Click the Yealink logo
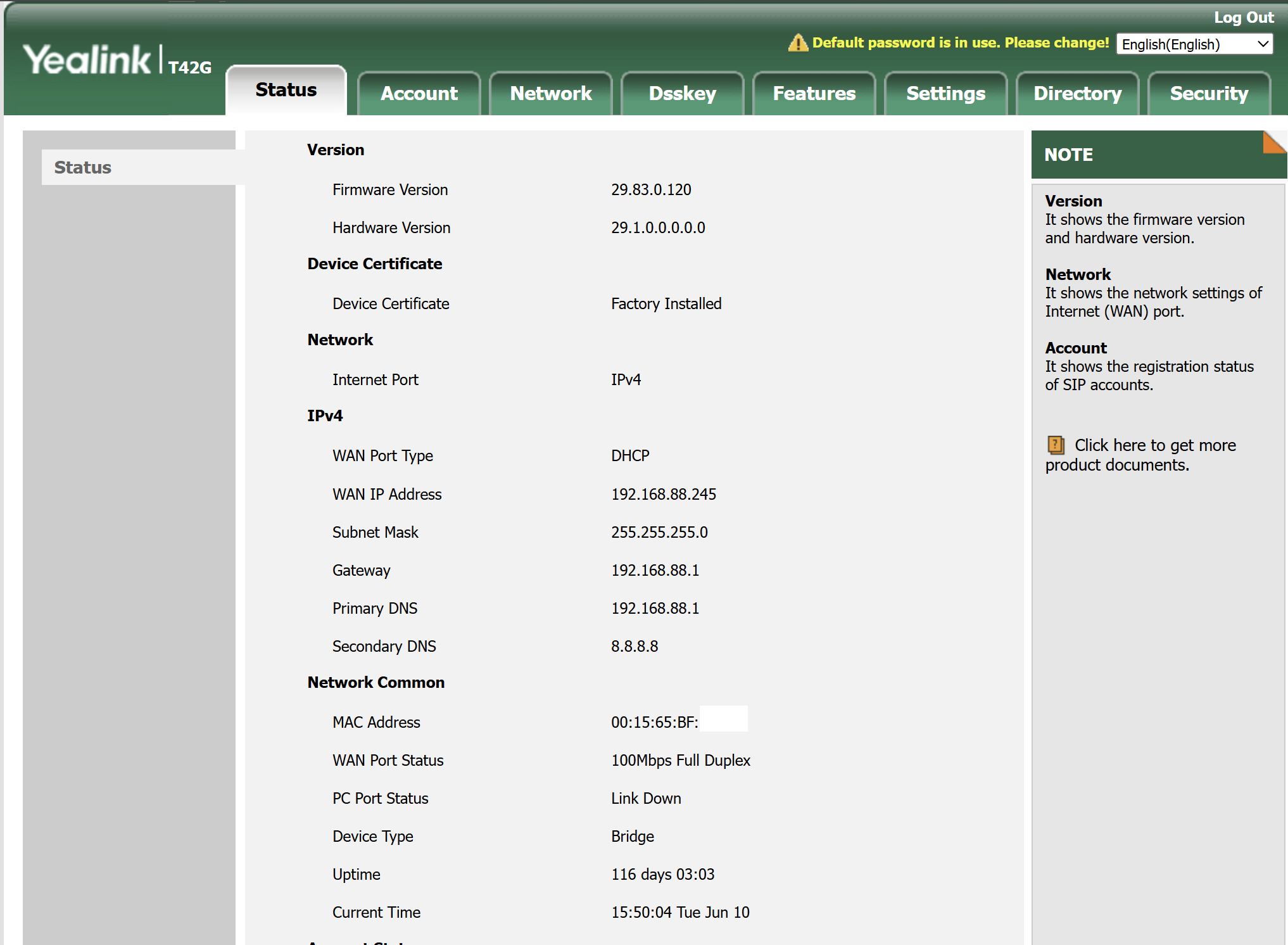Image resolution: width=1288 pixels, height=945 pixels. pyautogui.click(x=87, y=60)
